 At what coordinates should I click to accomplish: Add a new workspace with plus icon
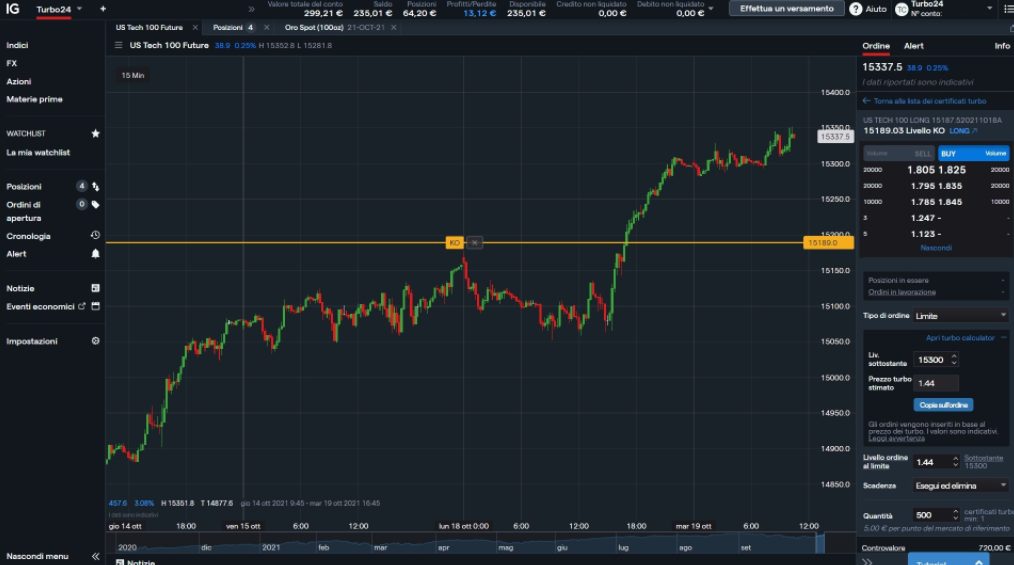pyautogui.click(x=103, y=9)
